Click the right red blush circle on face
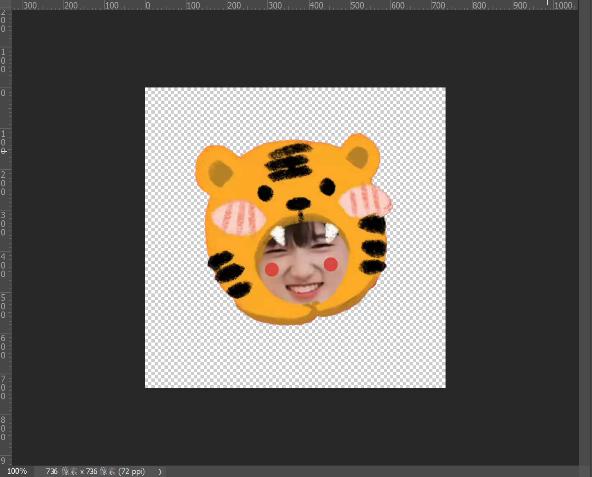The width and height of the screenshot is (592, 477). click(330, 264)
